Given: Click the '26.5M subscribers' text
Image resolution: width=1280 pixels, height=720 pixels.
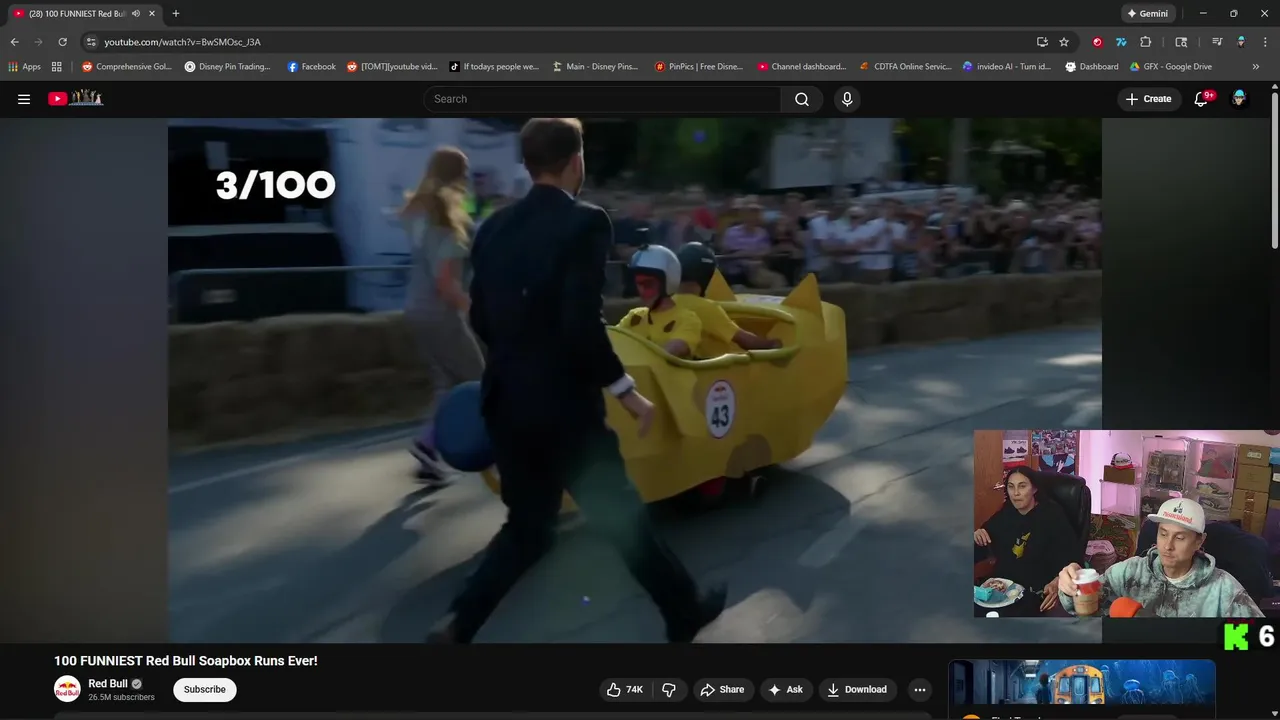Looking at the screenshot, I should (121, 697).
